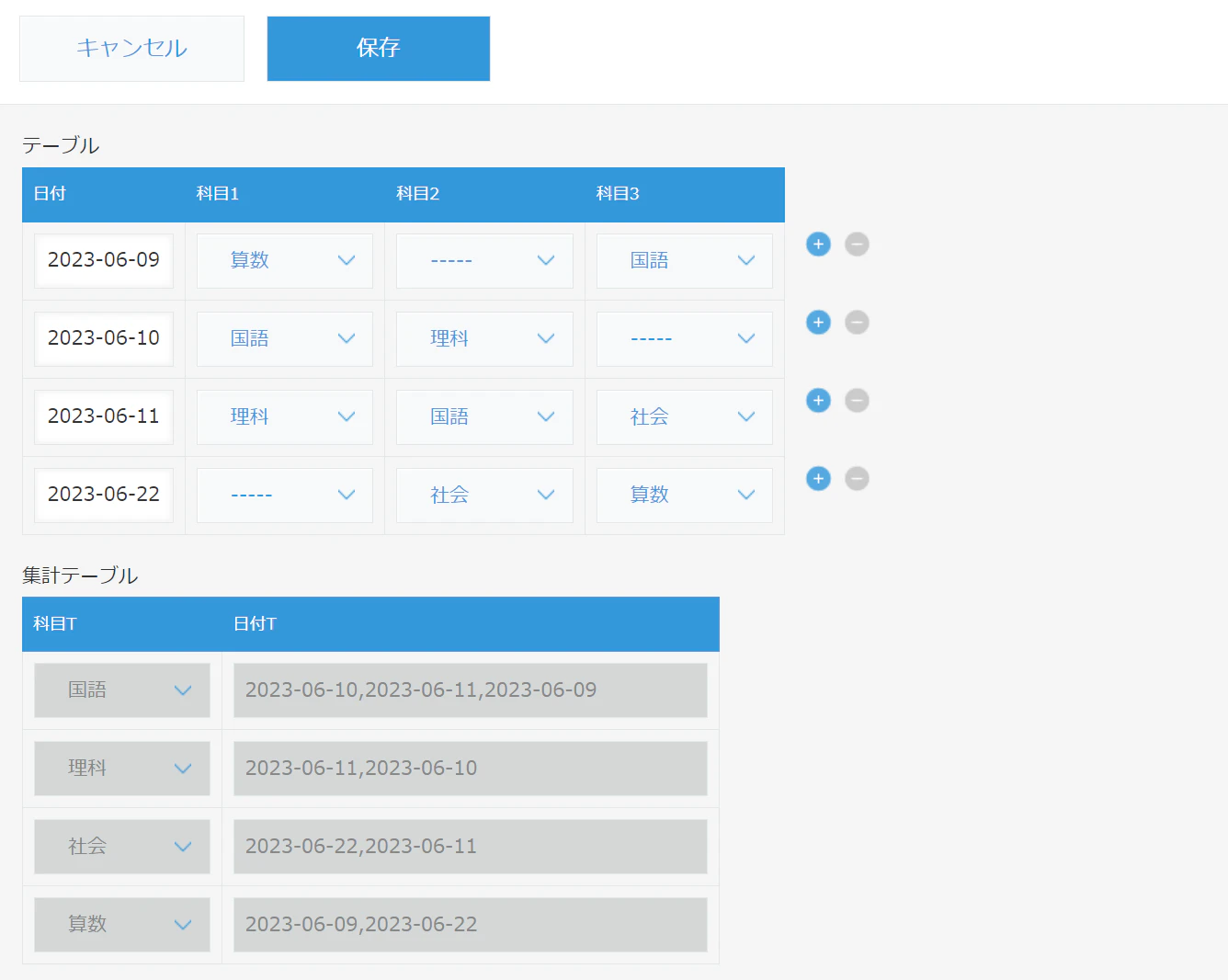Open 科目2 dropdown in 2023-06-22 row

484,496
